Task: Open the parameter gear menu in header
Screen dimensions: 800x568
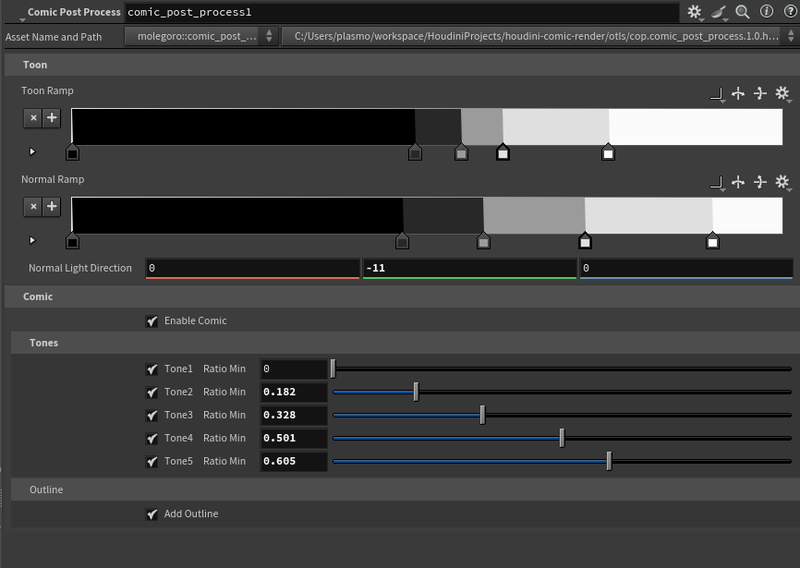Action: (x=695, y=12)
